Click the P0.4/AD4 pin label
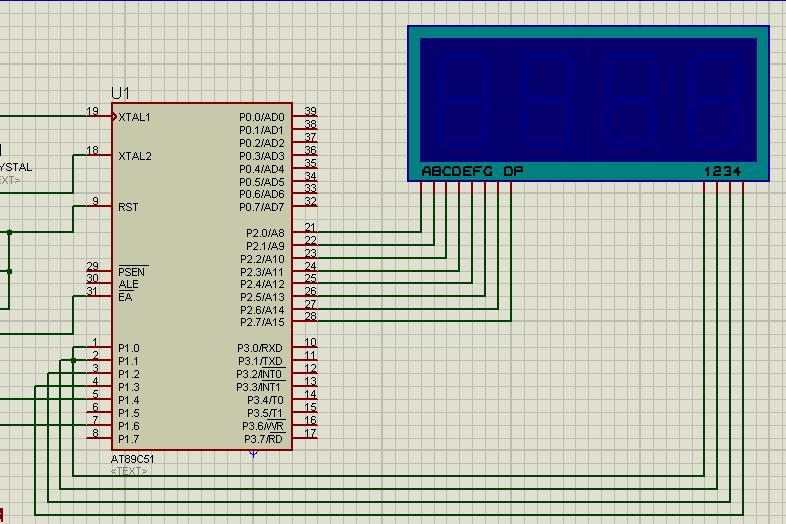 (262, 169)
